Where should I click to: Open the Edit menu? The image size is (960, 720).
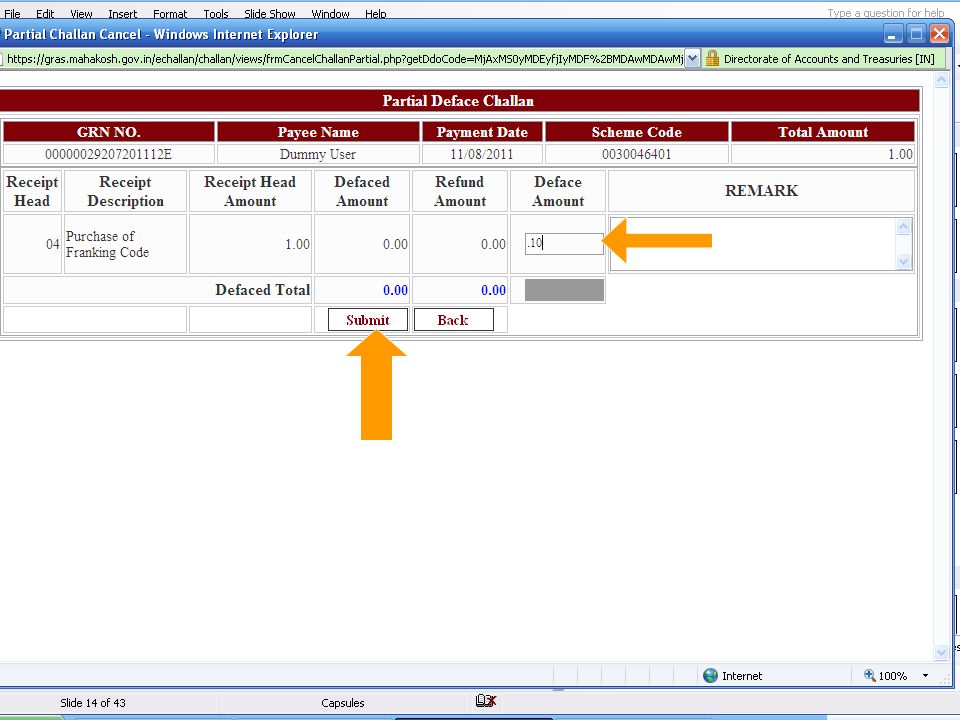[45, 13]
